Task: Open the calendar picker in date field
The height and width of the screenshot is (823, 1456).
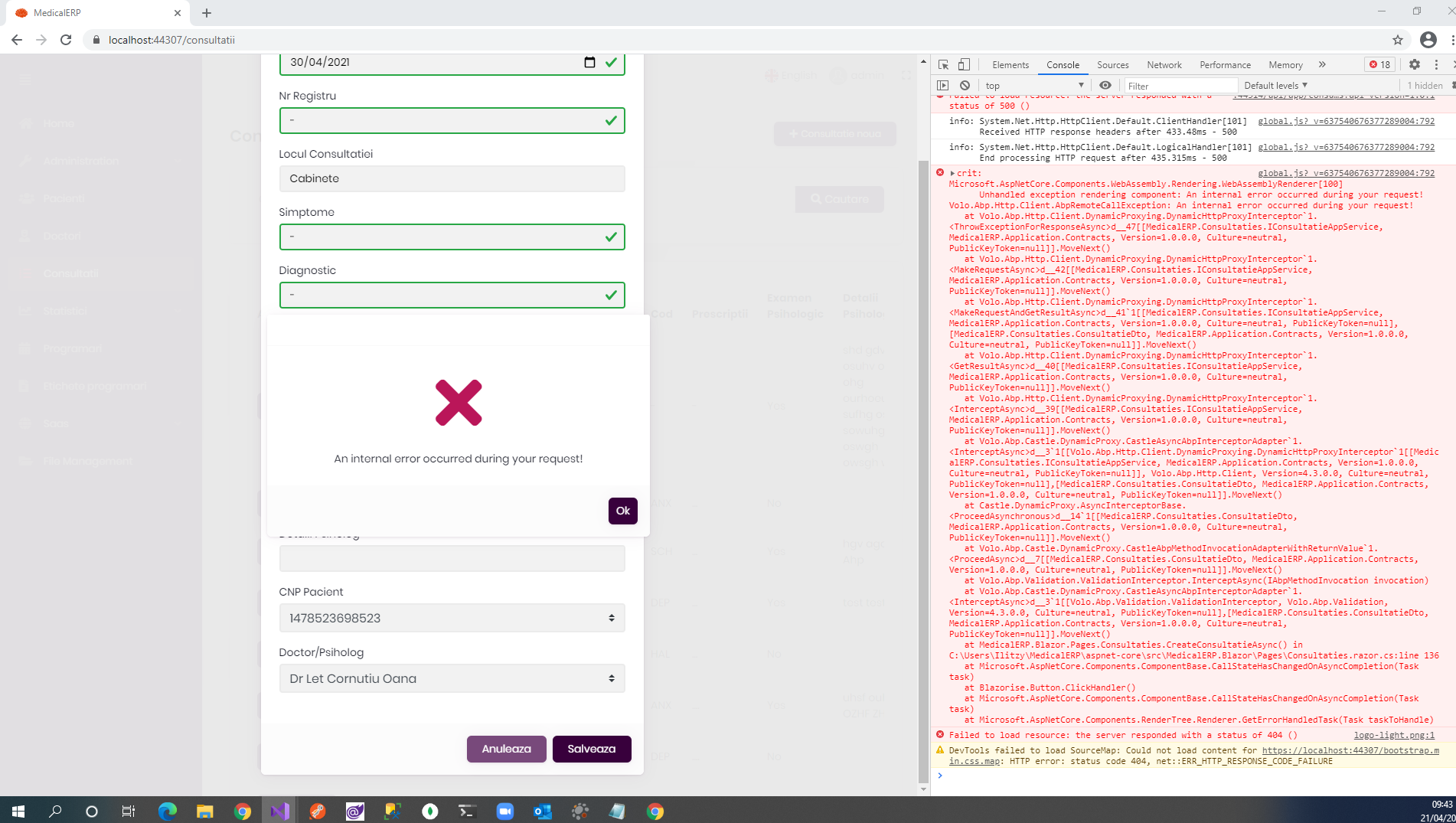Action: 589,63
